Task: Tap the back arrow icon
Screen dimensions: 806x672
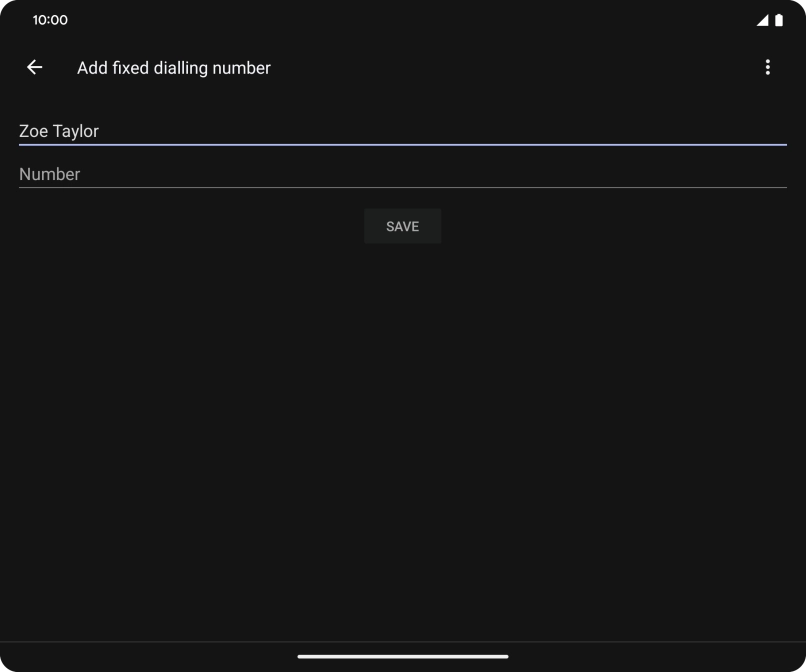Action: point(35,67)
